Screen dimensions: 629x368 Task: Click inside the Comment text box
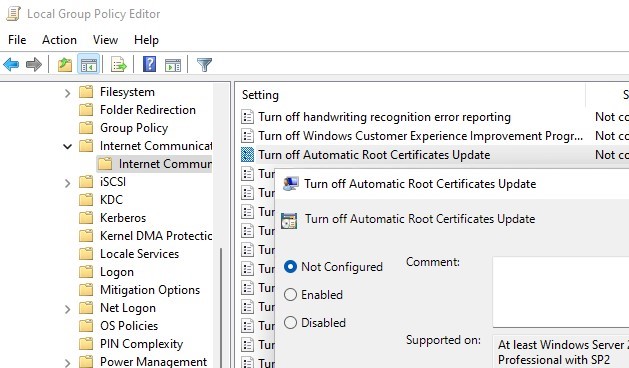coord(561,292)
